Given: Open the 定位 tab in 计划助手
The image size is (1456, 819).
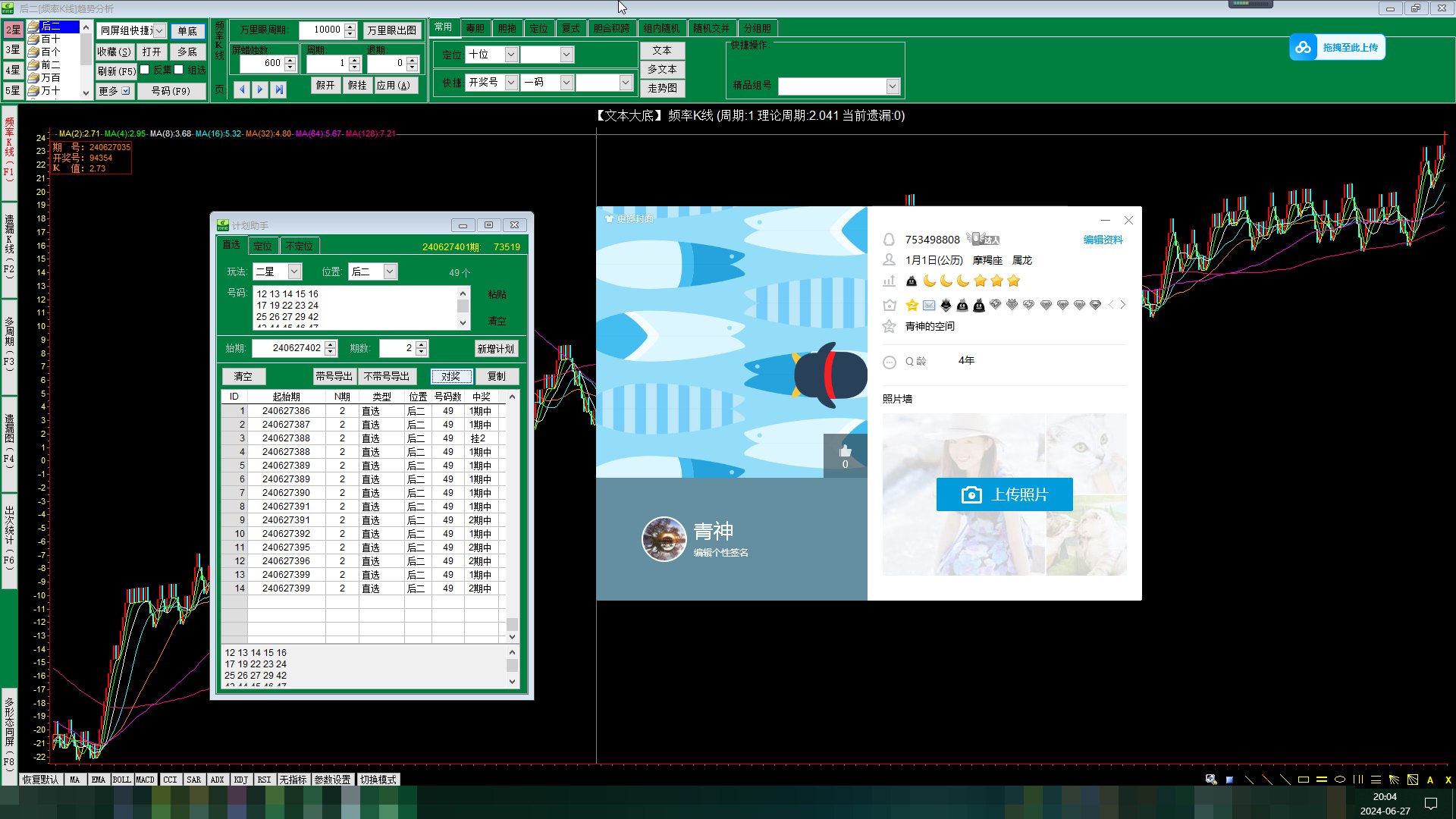Looking at the screenshot, I should pos(263,246).
